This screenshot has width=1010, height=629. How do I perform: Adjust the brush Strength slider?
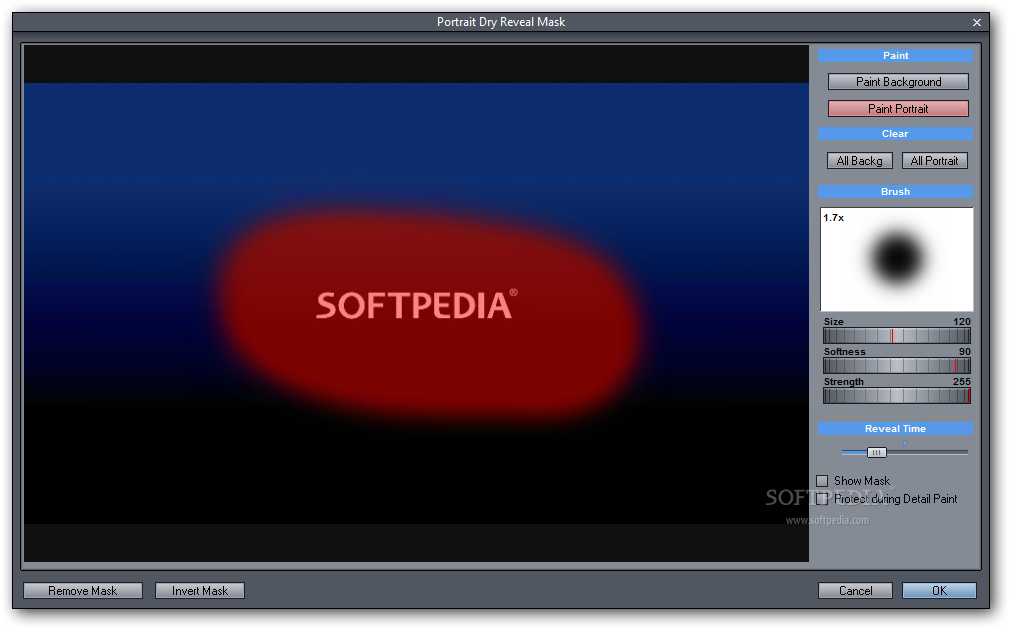tap(897, 396)
